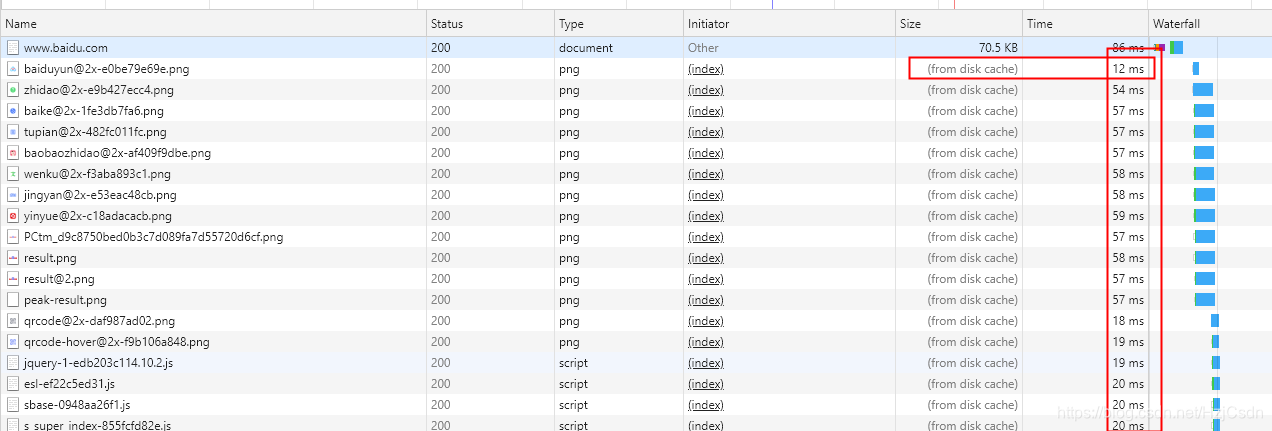Click the waterfall bar of baiduyun@2x-e0be79e69e.png row
Screen dimensions: 1272x431
1196,69
